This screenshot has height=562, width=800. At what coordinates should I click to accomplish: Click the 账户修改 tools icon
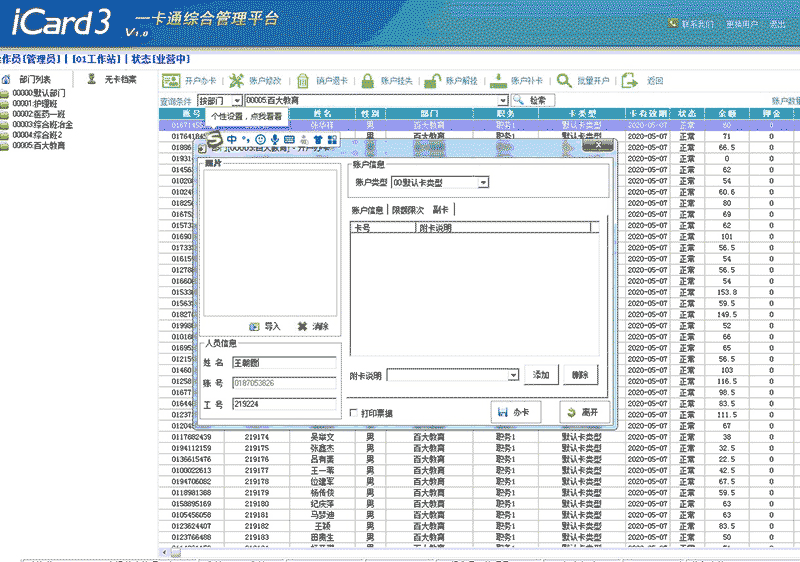pyautogui.click(x=236, y=81)
